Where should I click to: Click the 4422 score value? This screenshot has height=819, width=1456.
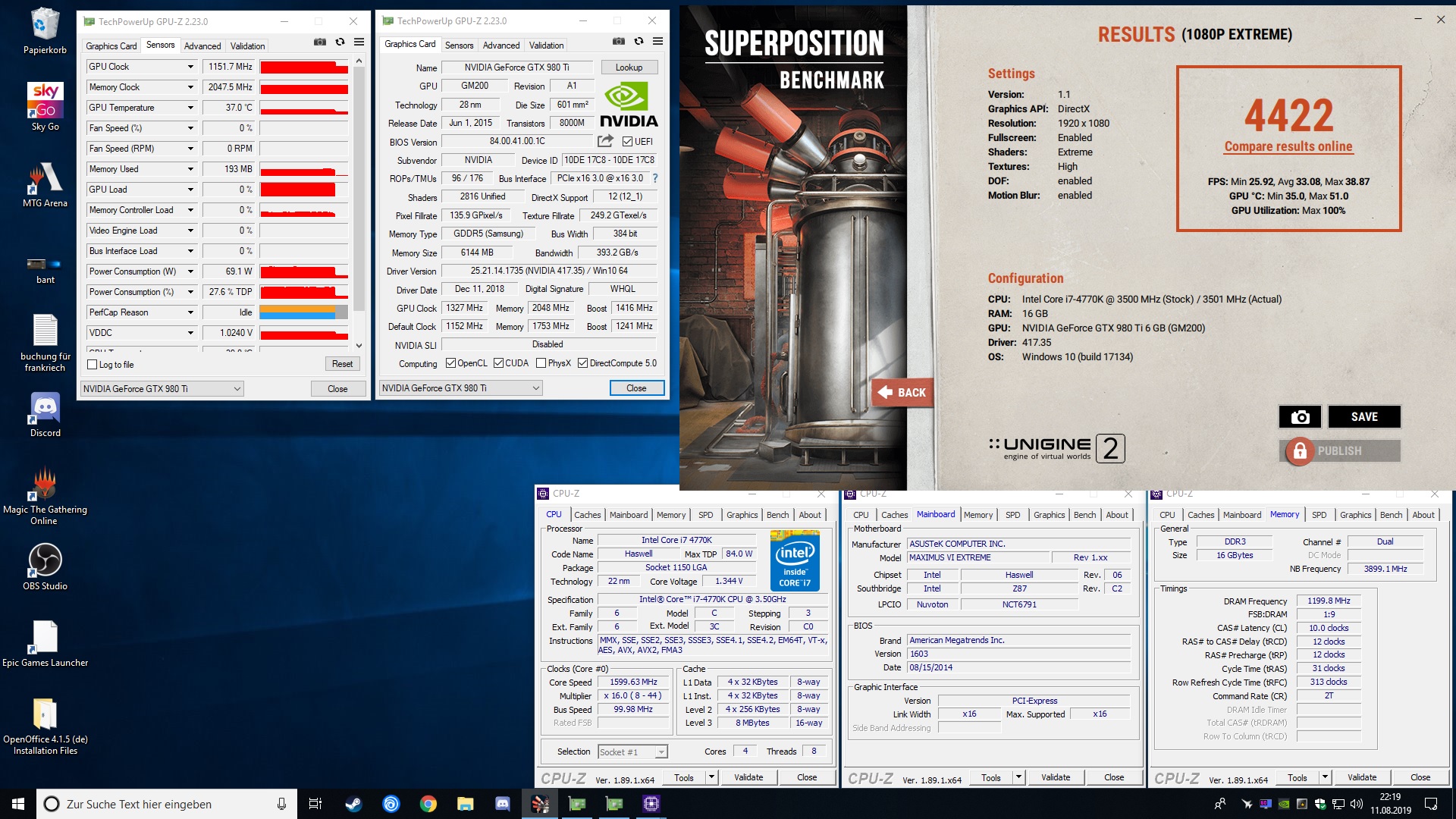(1288, 115)
